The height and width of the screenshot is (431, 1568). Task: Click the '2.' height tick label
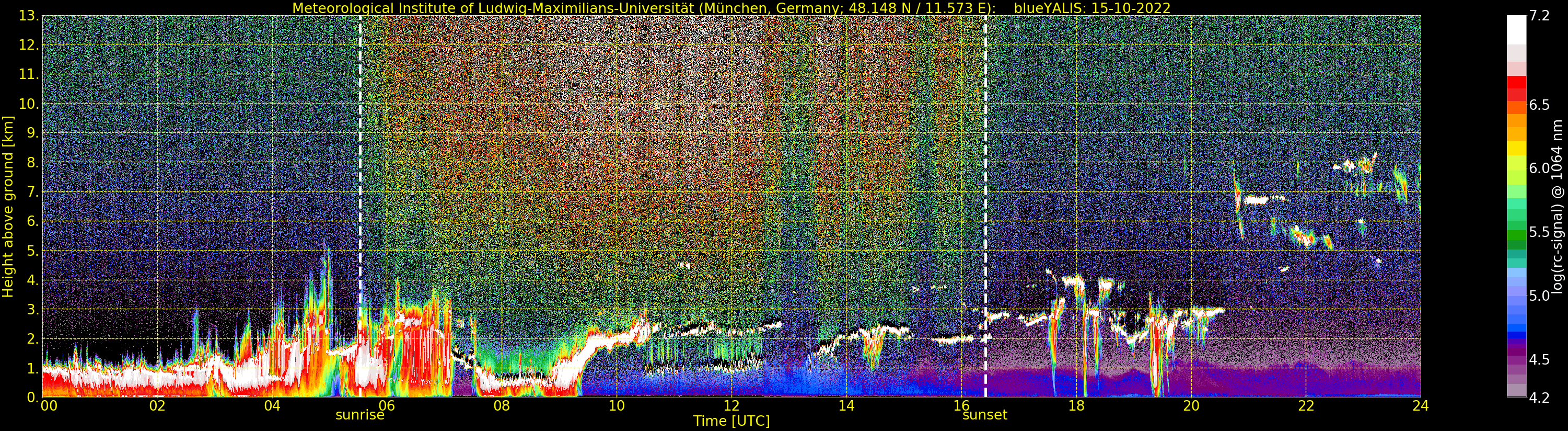(32, 338)
